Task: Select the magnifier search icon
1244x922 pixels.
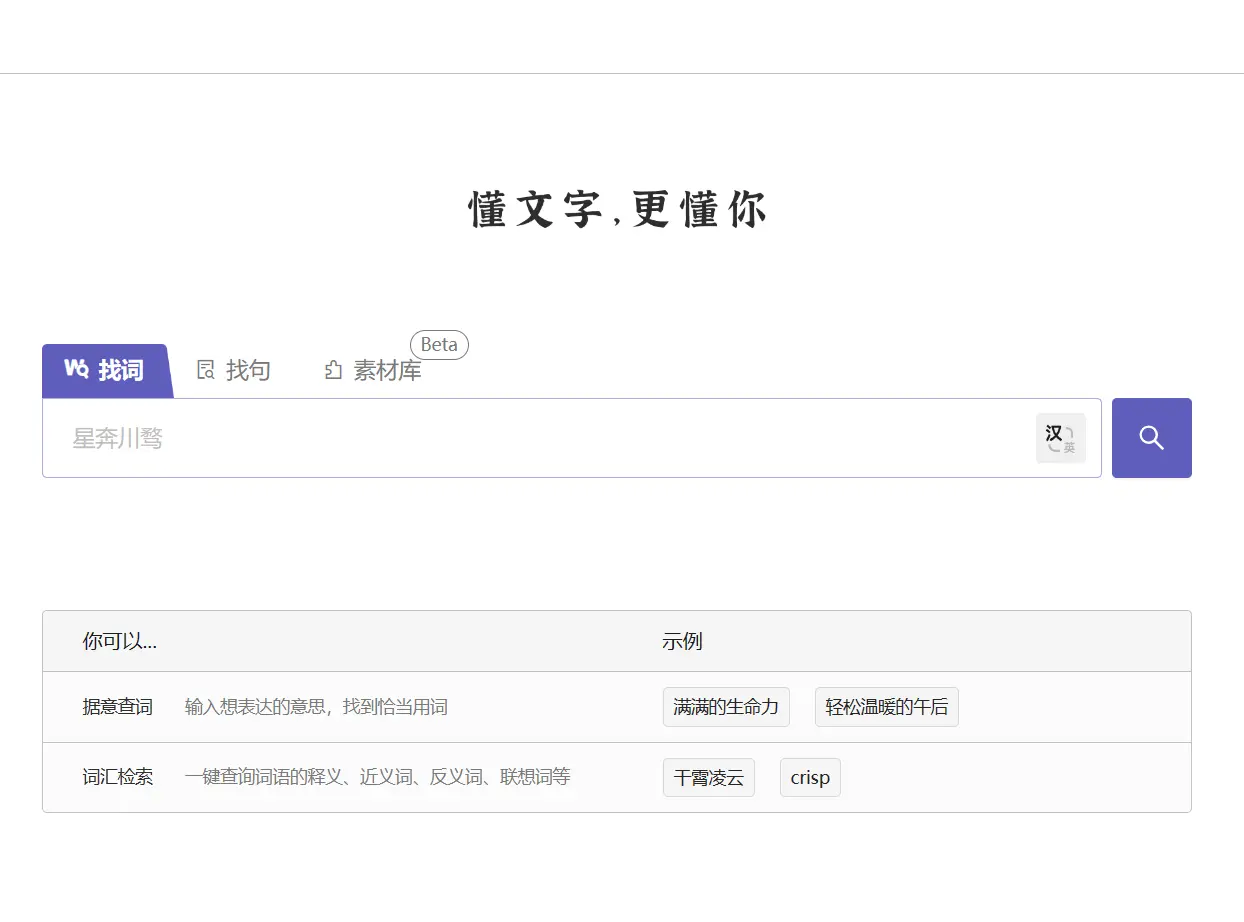Action: click(1151, 437)
